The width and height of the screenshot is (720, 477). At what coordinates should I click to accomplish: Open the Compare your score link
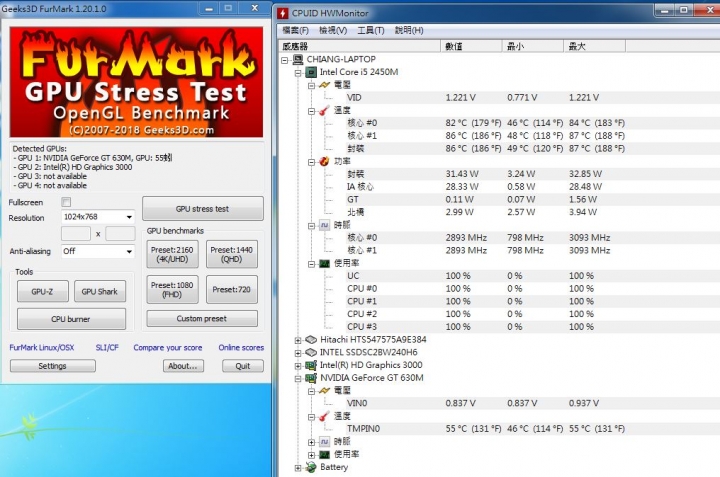tap(168, 348)
